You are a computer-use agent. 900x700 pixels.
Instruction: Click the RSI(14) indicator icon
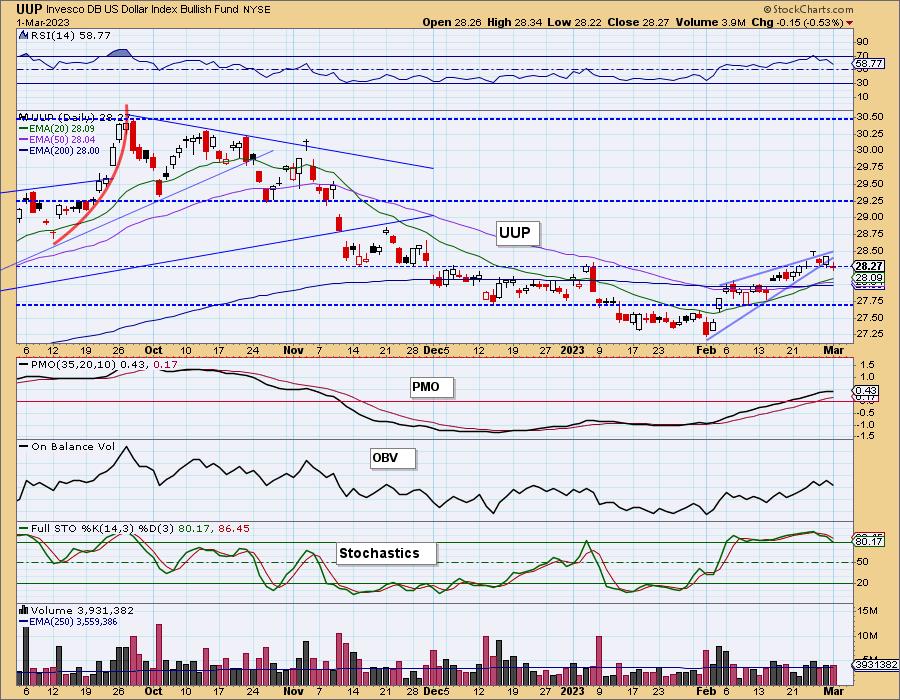[23, 35]
